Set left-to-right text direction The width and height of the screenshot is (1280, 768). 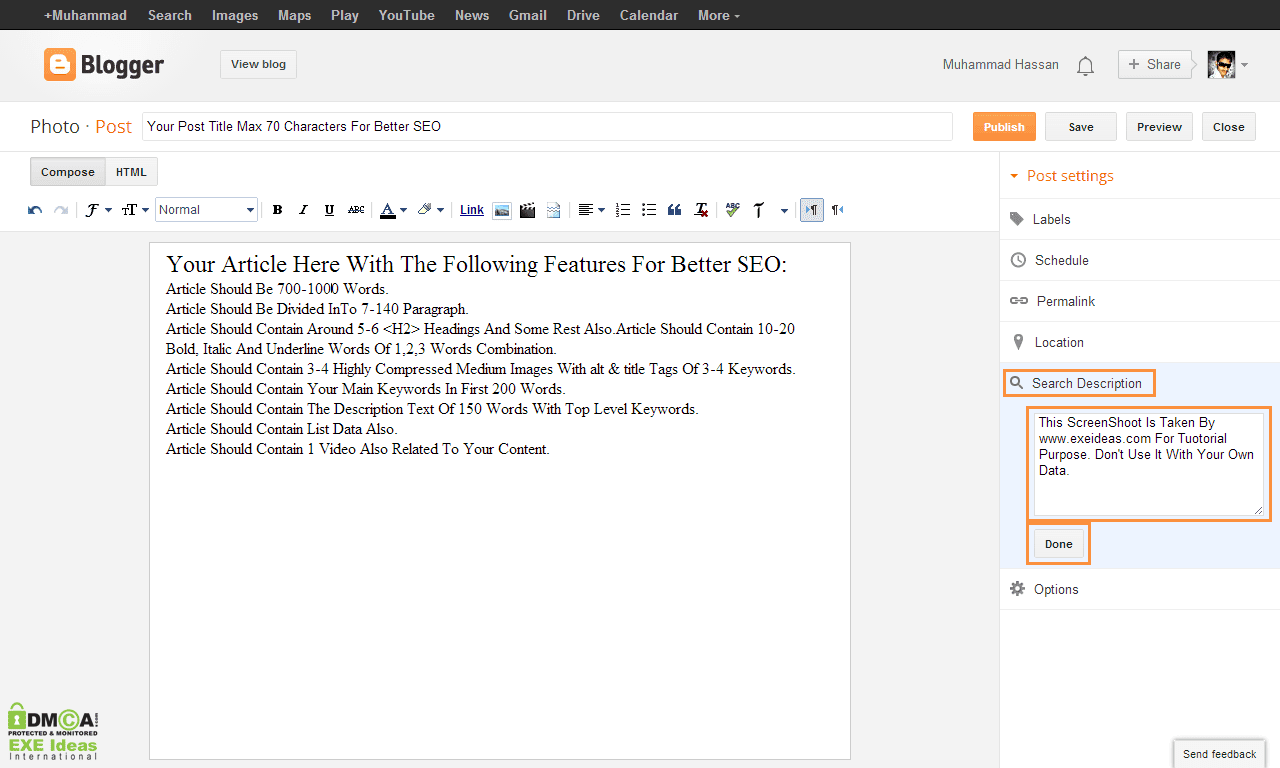[x=812, y=210]
